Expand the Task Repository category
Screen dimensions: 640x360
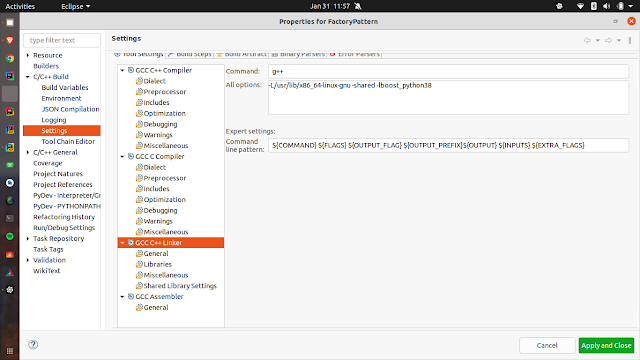tap(28, 238)
